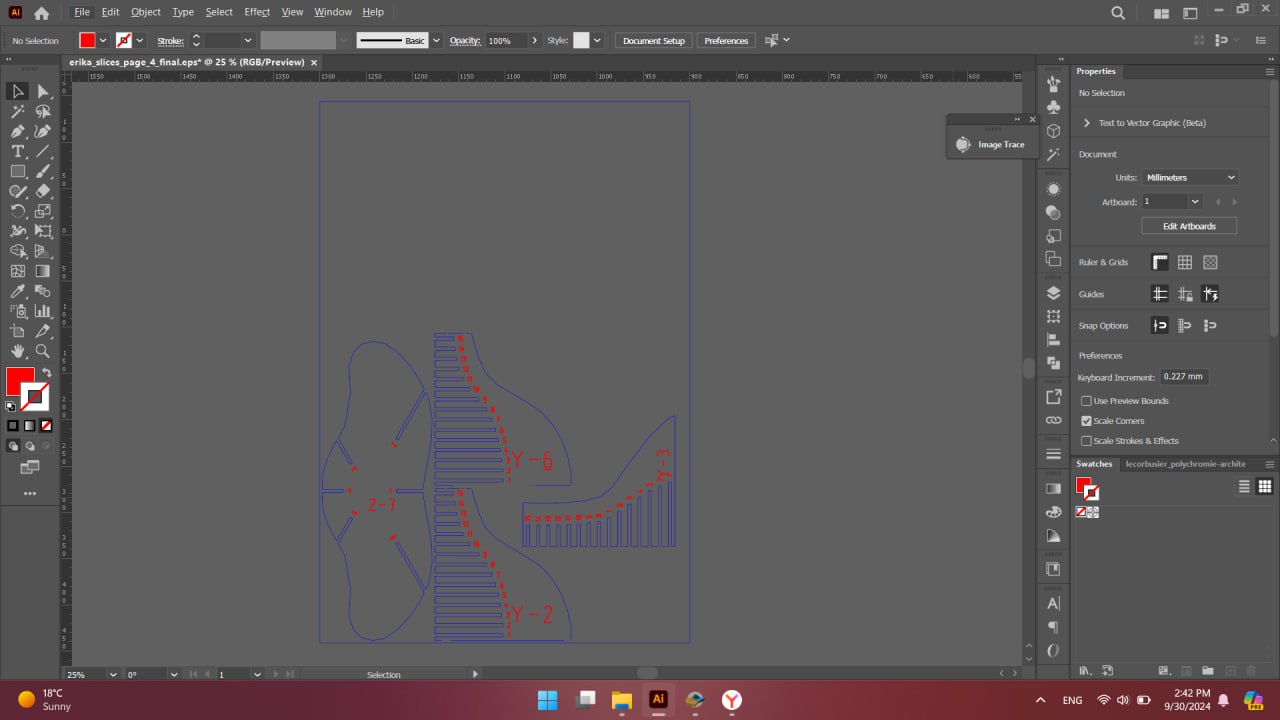
Task: Select the Rotate tool
Action: click(18, 211)
